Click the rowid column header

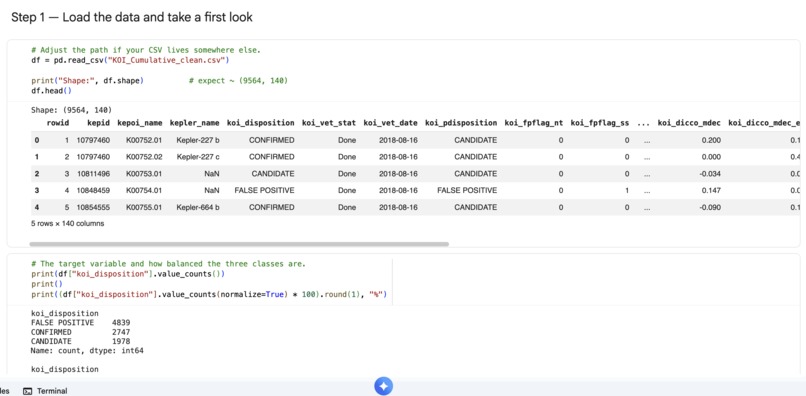(58, 123)
